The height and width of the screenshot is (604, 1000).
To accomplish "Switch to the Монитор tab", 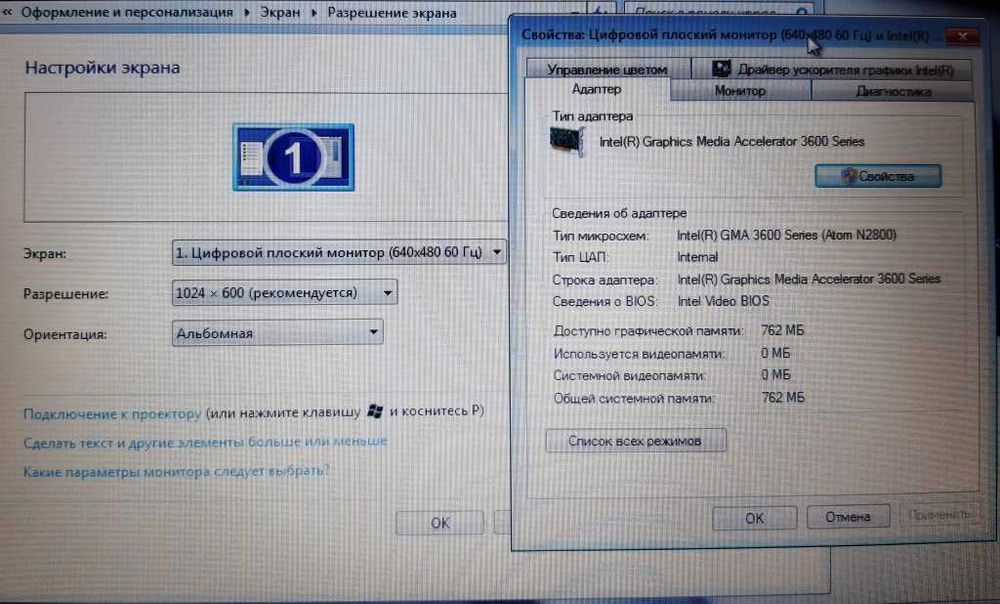I will pos(740,91).
